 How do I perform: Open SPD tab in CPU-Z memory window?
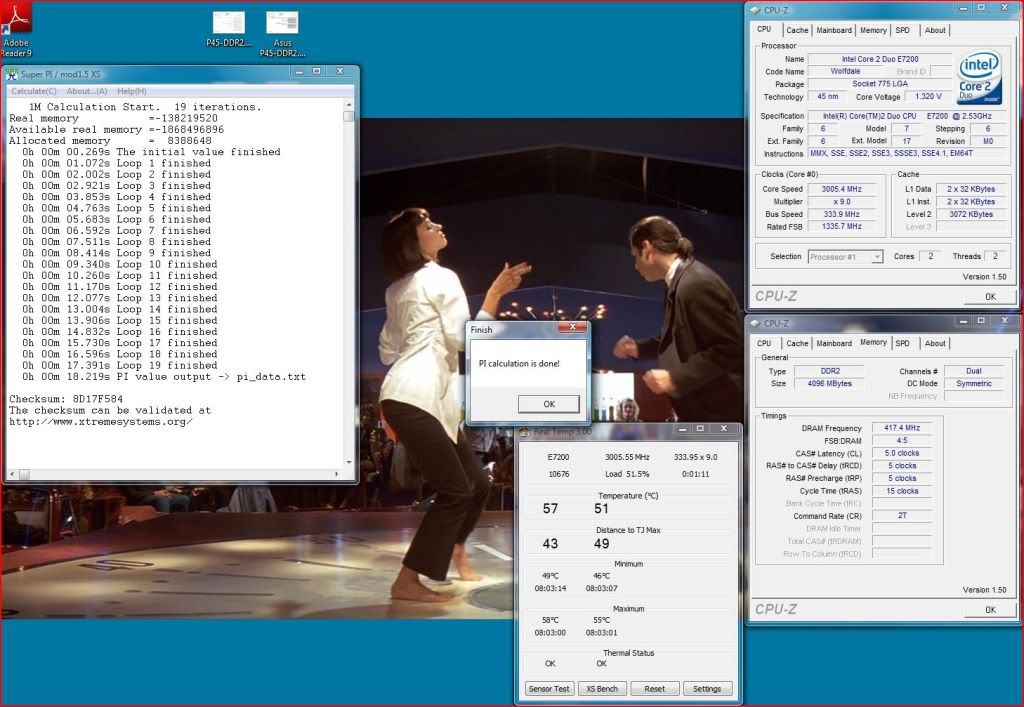coord(903,343)
